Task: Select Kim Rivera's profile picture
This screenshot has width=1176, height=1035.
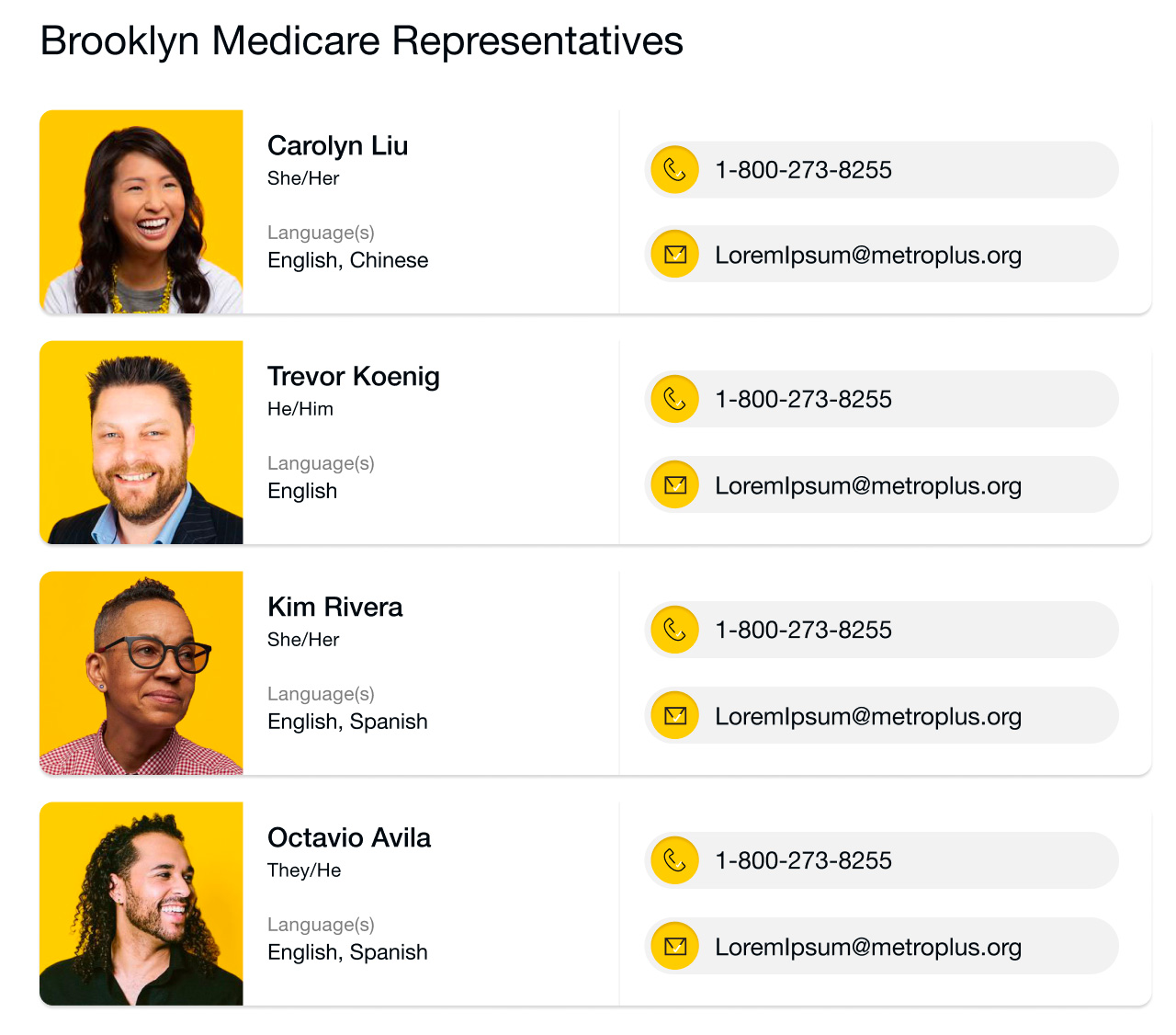Action: click(x=141, y=673)
